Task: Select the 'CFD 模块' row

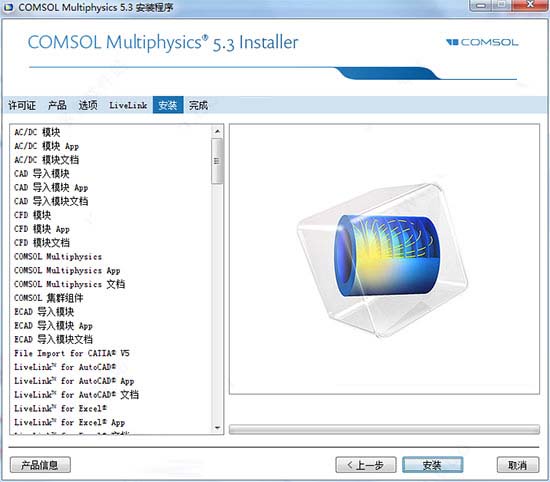Action: tap(111, 215)
